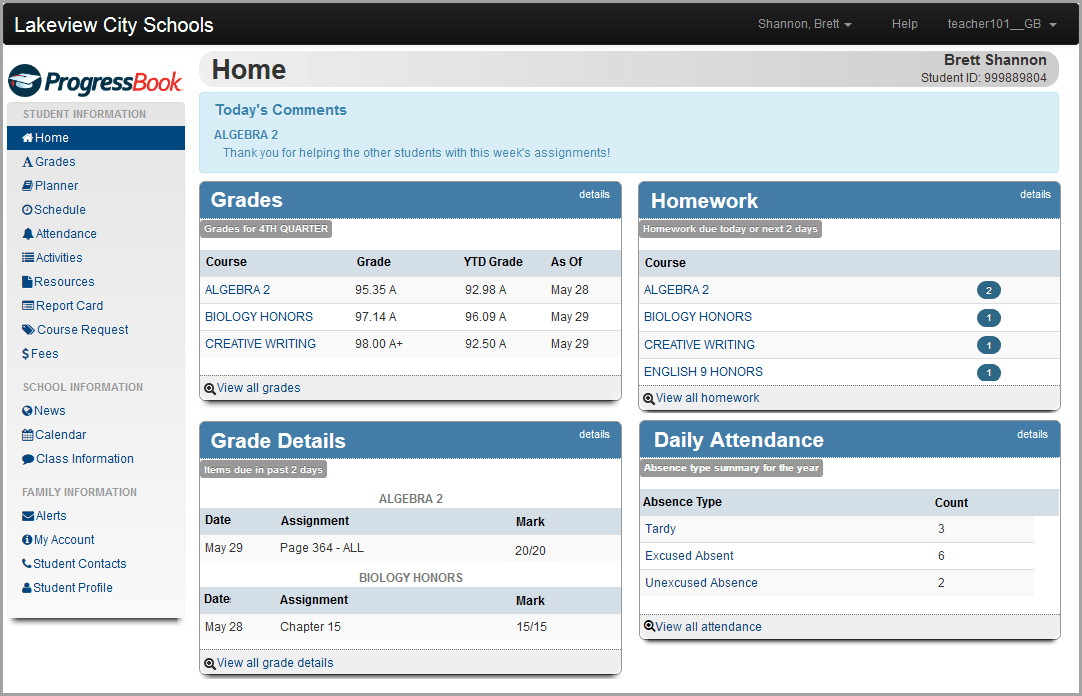Click the Home house icon in sidebar
The image size is (1082, 696).
pos(28,138)
